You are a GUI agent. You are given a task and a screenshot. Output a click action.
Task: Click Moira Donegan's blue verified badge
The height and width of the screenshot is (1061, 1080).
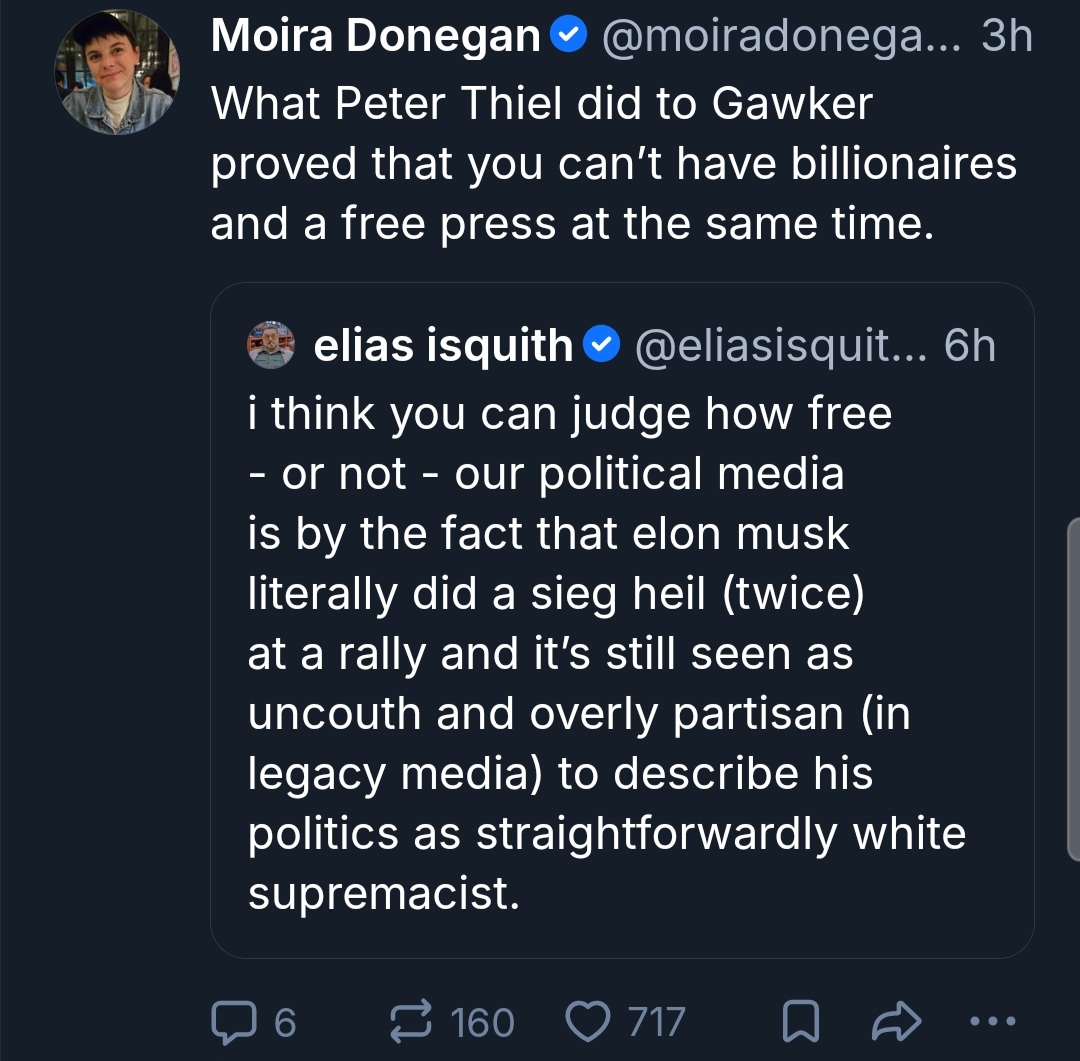click(568, 37)
